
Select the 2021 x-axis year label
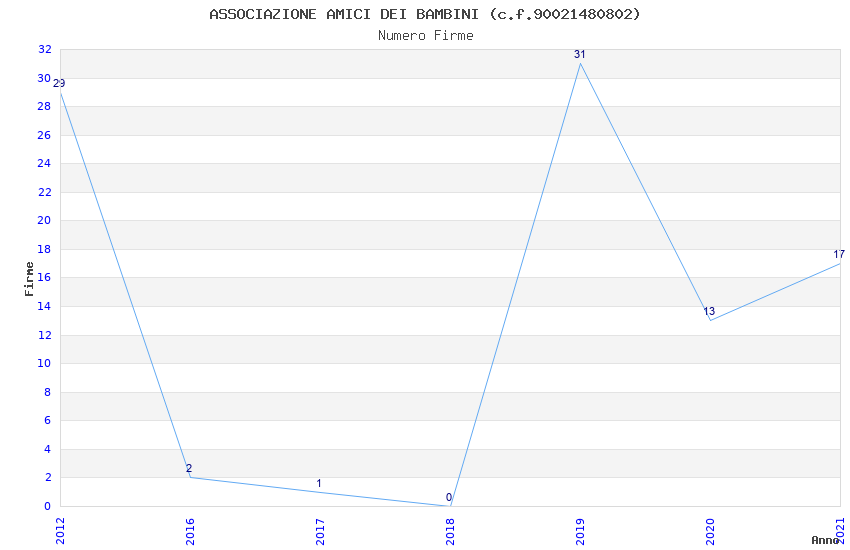coord(841,531)
